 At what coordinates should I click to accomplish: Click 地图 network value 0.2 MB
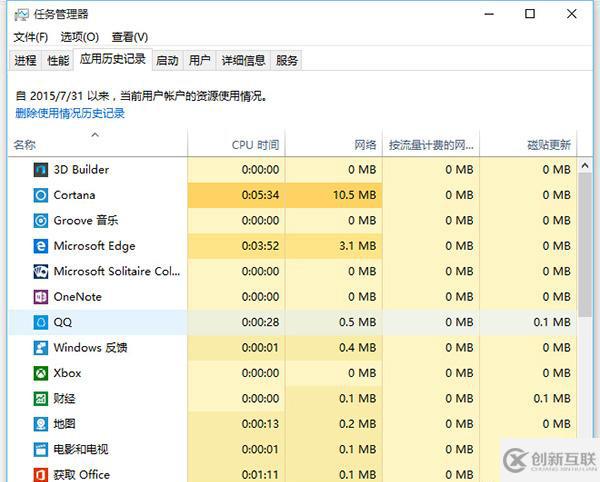pos(357,424)
